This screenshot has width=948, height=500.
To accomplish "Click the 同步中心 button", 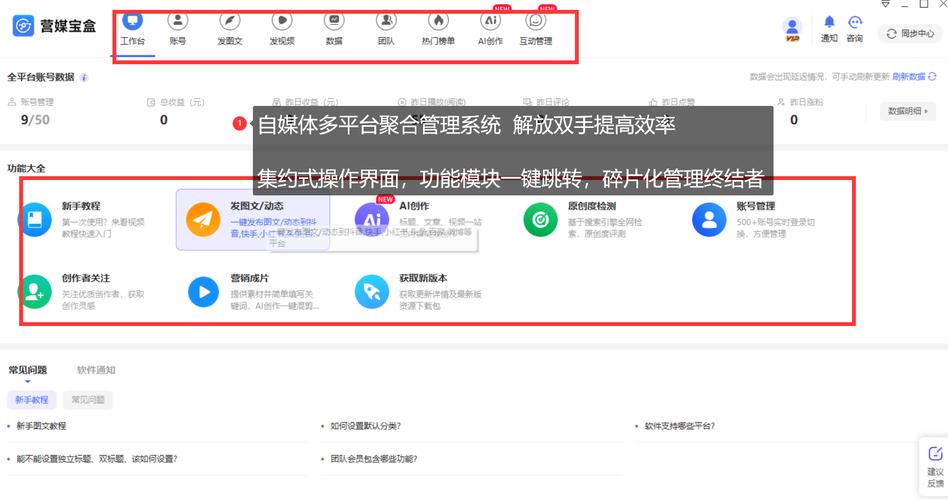I will (x=910, y=33).
